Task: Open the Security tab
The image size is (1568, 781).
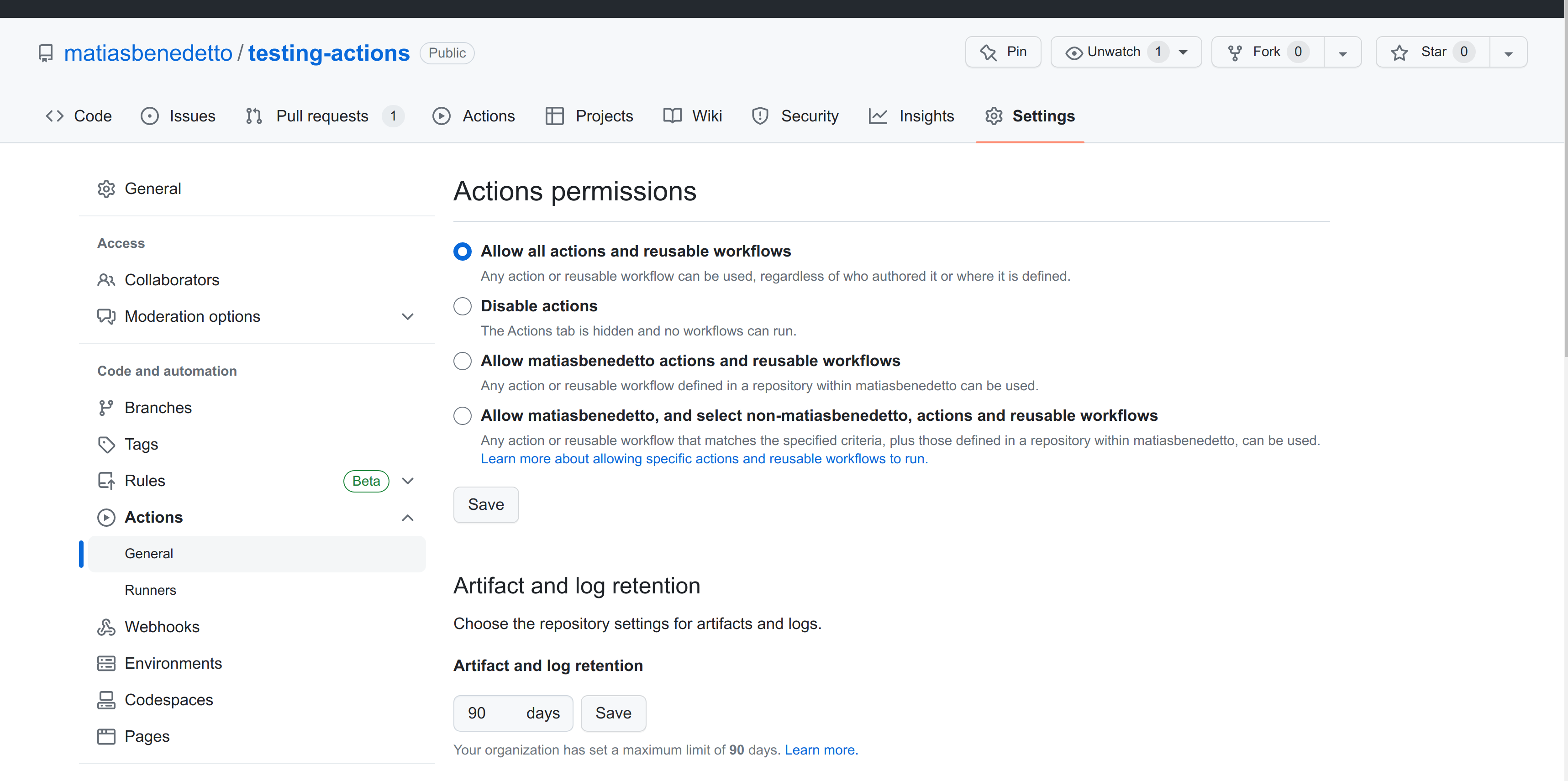Action: 795,115
